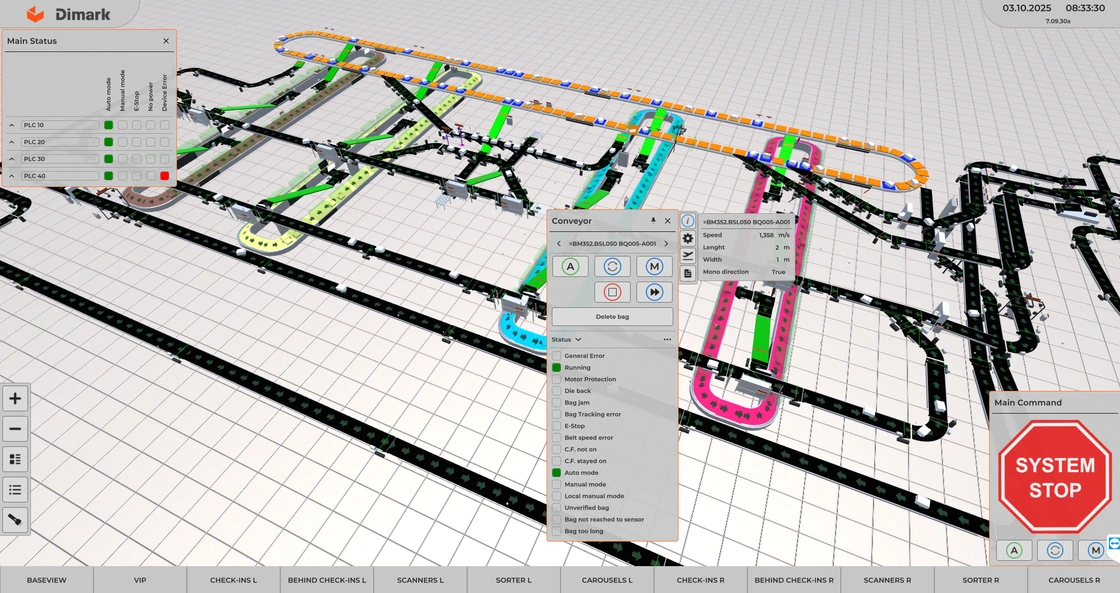The height and width of the screenshot is (593, 1120).
Task: Go to next conveyor with right arrow
Action: (666, 244)
